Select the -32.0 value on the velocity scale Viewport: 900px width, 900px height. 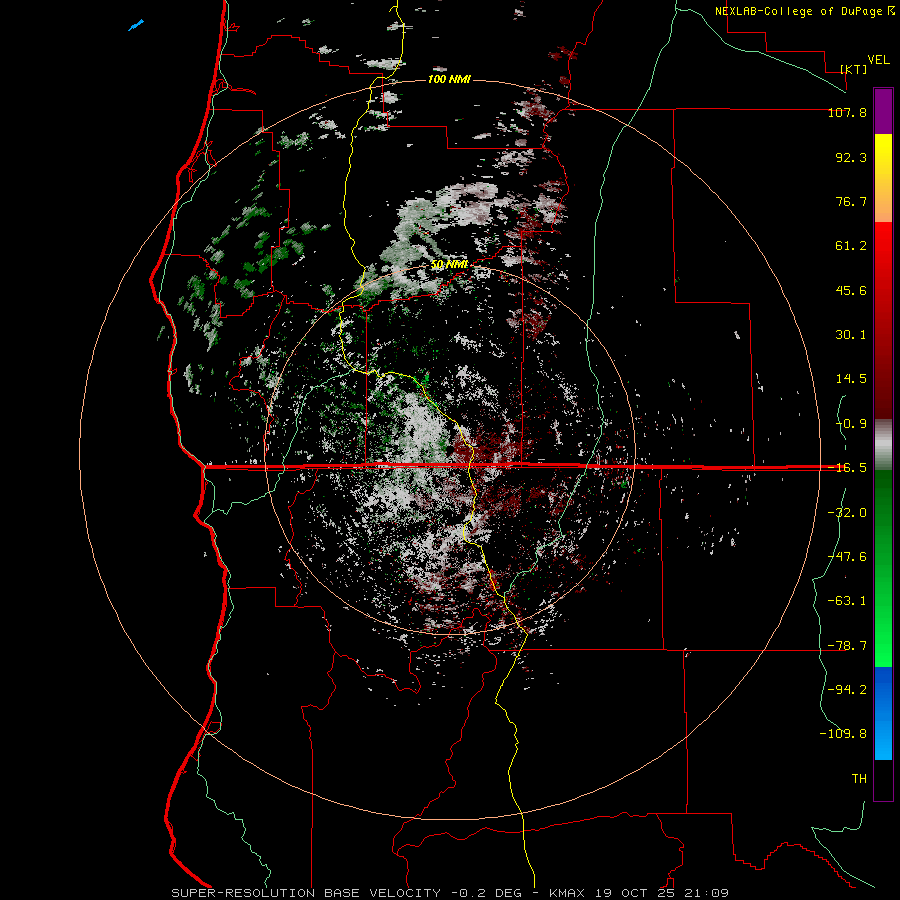coord(847,513)
